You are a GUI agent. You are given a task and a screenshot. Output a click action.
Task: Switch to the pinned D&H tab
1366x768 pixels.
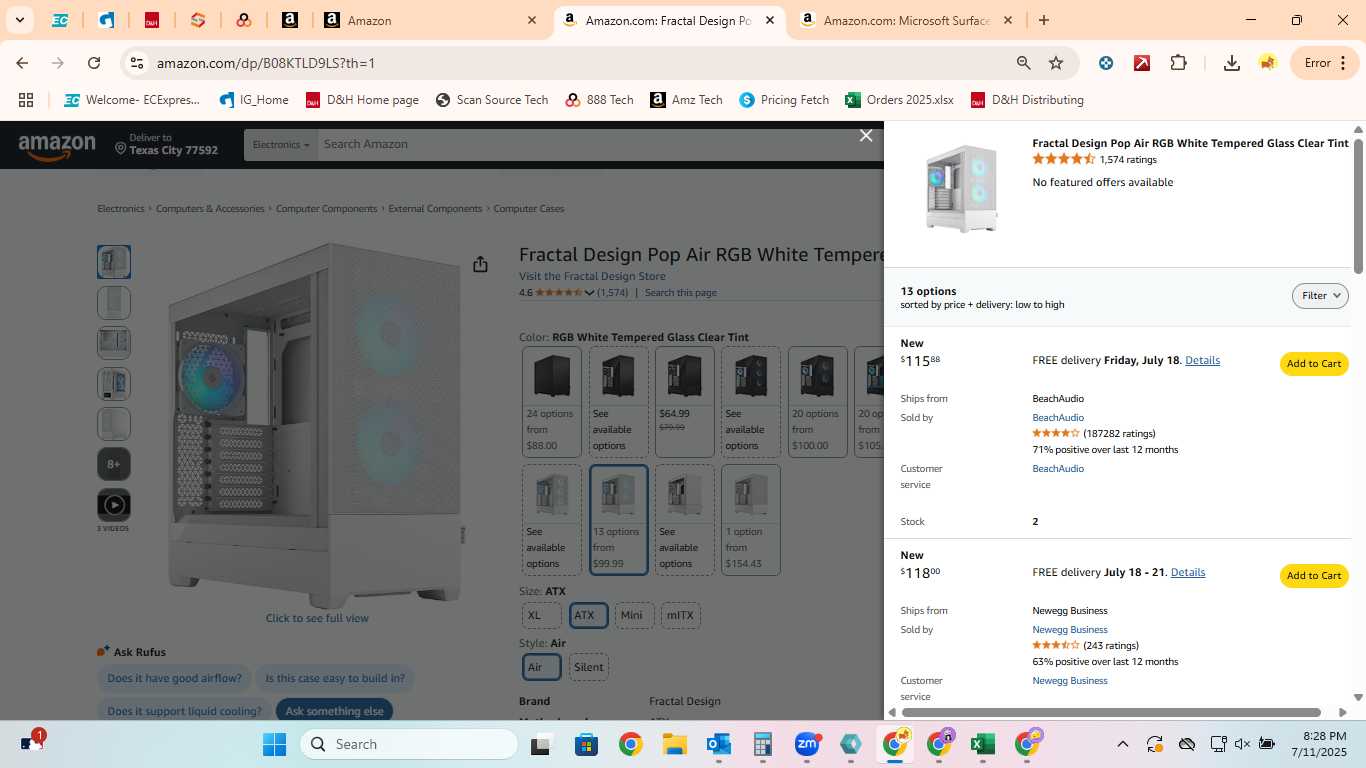[152, 20]
